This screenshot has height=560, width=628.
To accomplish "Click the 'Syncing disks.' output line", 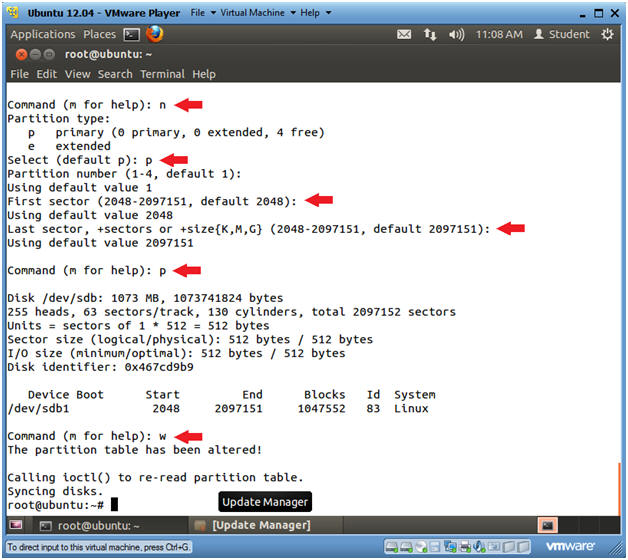I will click(55, 491).
